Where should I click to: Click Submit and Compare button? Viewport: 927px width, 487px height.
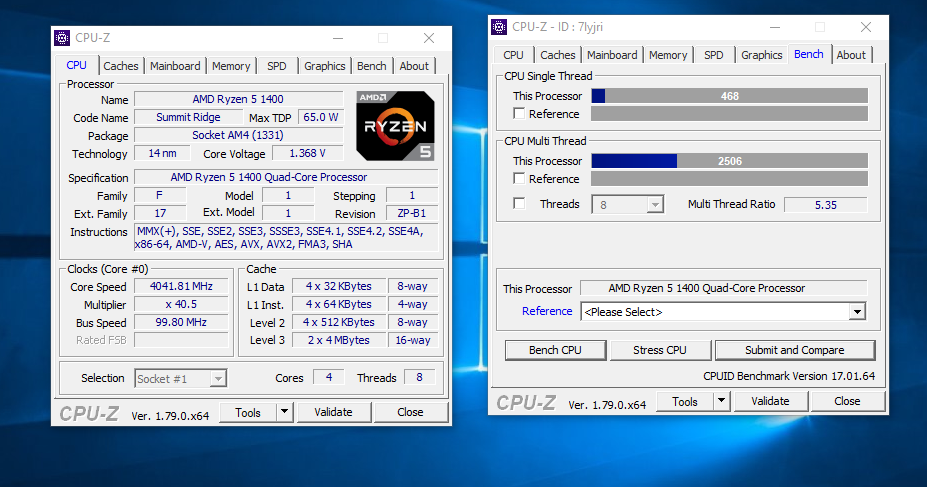tap(795, 350)
